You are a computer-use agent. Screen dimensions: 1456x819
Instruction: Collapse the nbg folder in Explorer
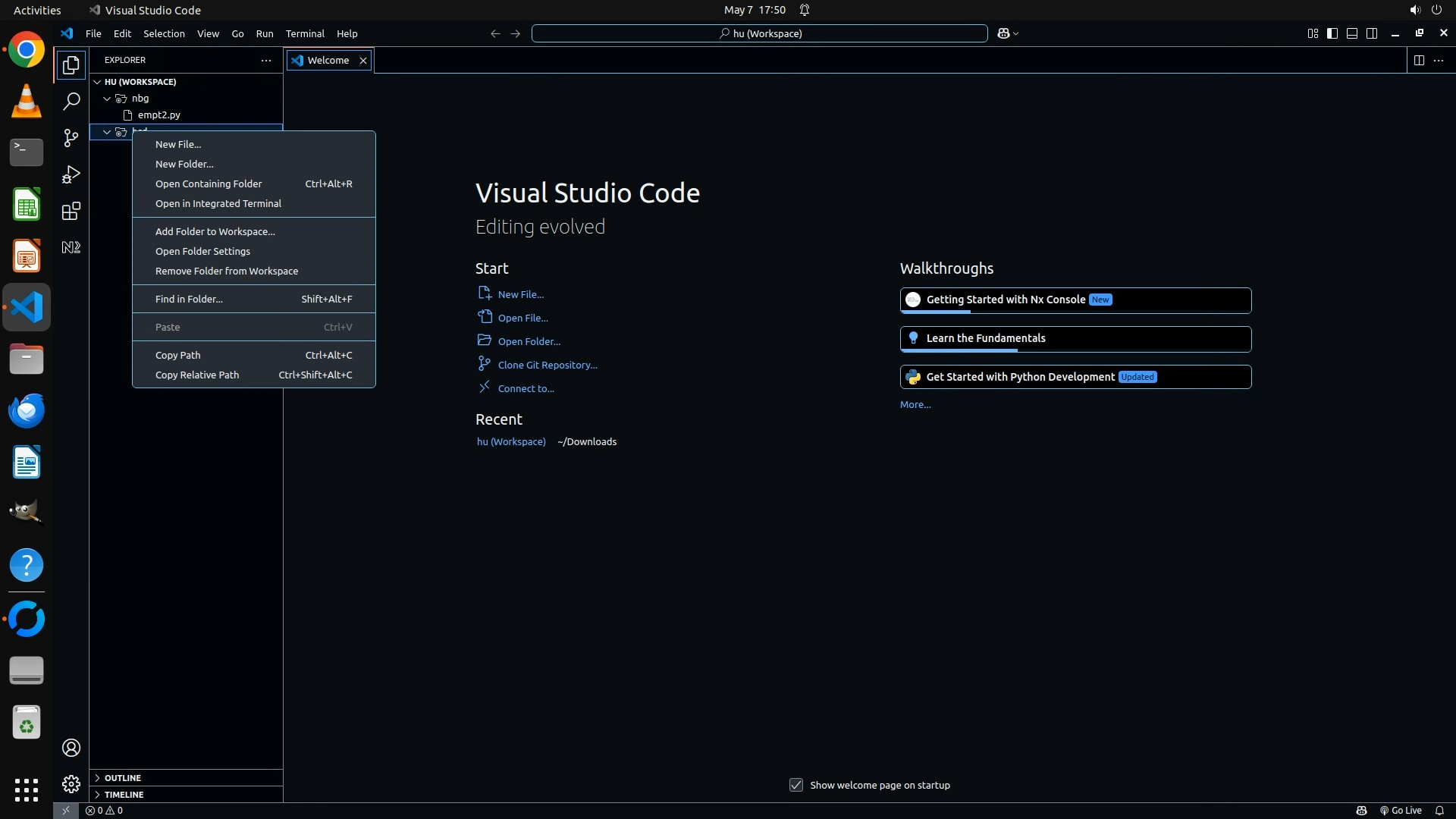[x=107, y=99]
